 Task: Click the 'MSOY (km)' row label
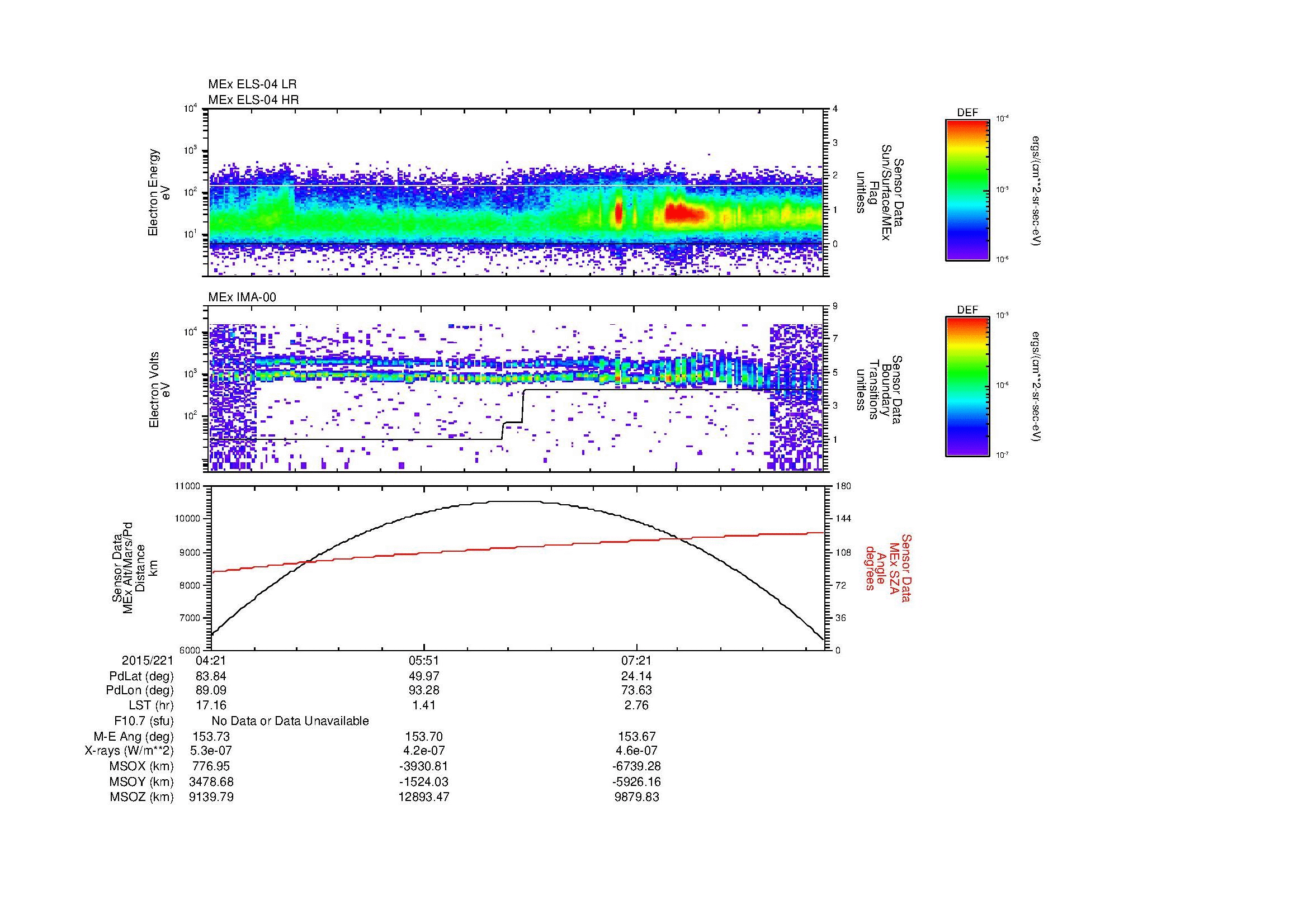tap(141, 781)
